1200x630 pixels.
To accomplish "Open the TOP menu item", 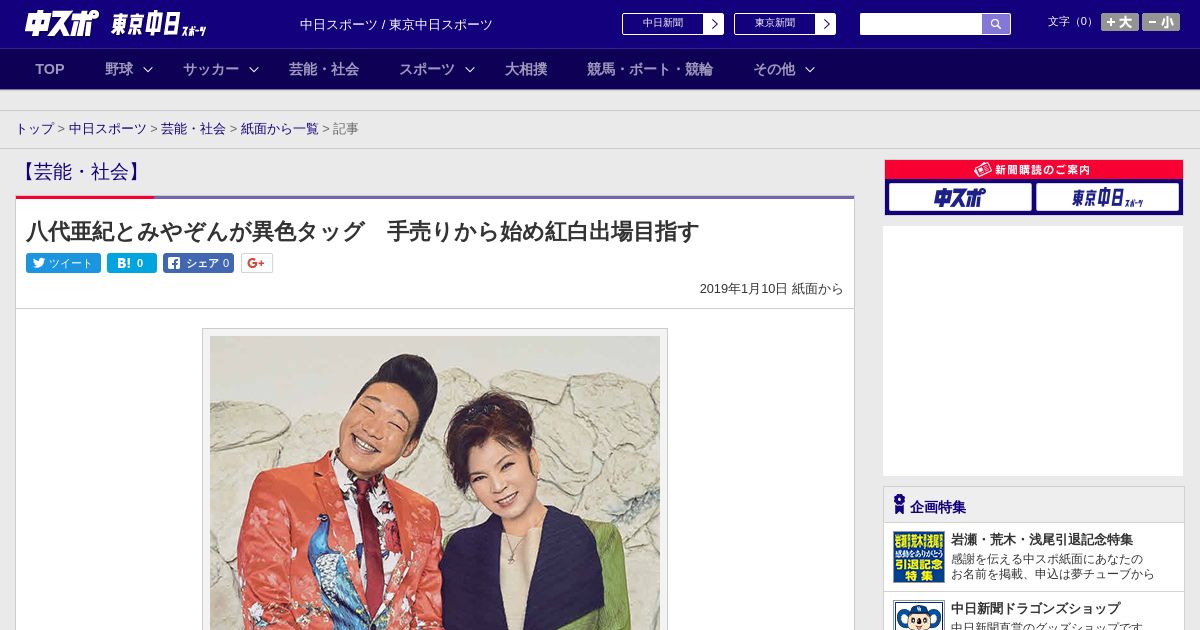I will [50, 69].
